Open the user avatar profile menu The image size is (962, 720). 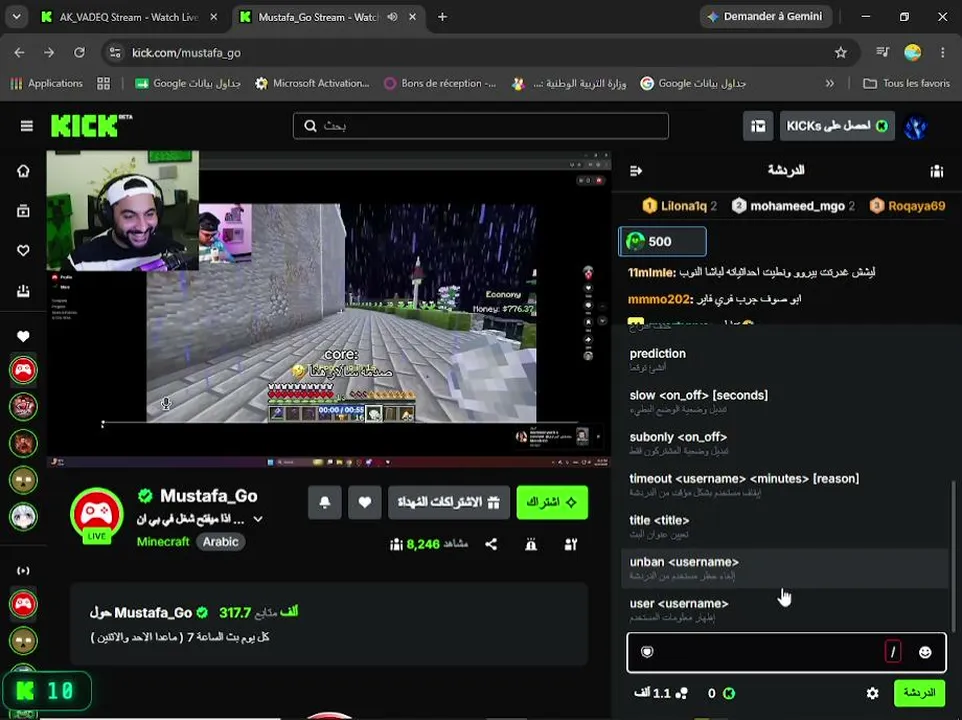tap(915, 127)
